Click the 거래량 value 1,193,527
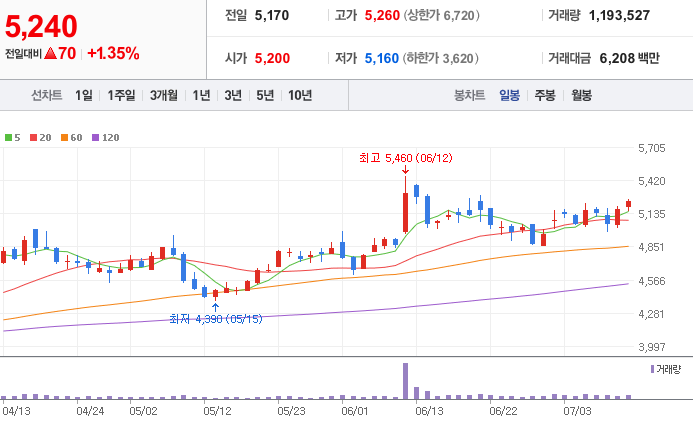693x435 pixels. click(x=619, y=15)
